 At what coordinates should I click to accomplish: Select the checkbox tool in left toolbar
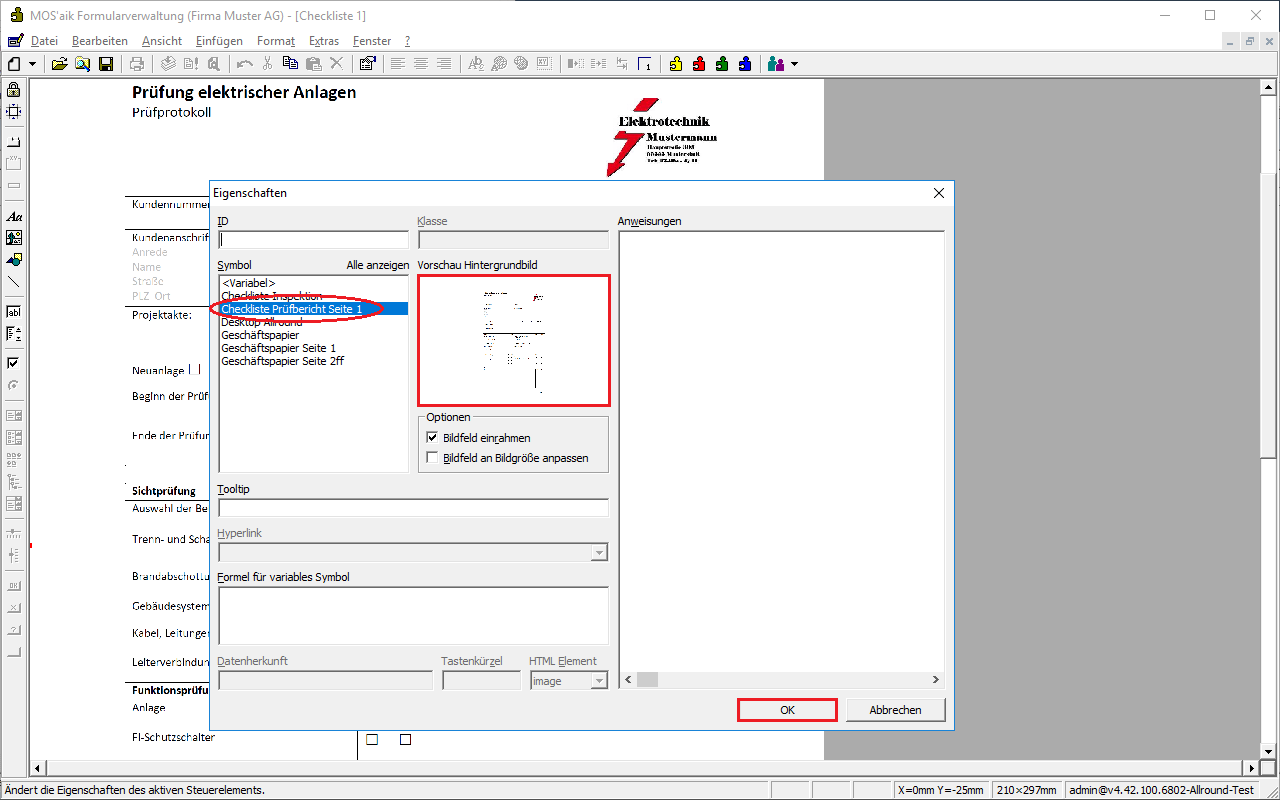click(14, 362)
